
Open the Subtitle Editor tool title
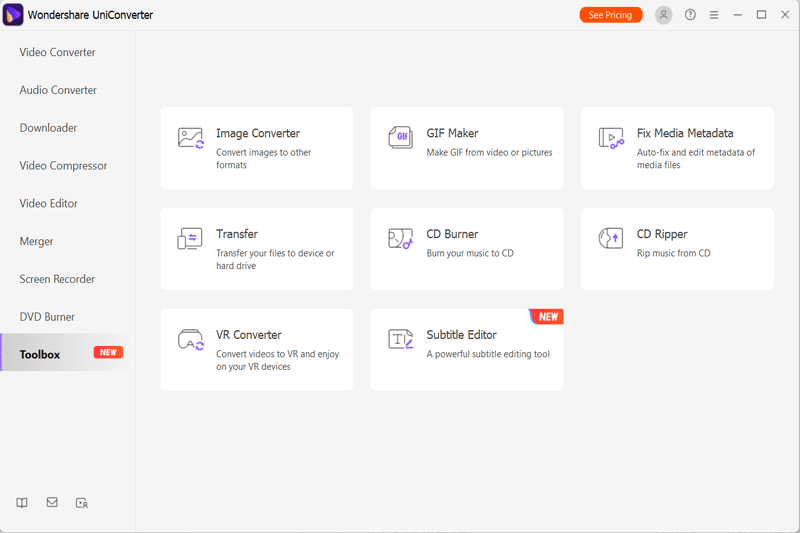461,335
